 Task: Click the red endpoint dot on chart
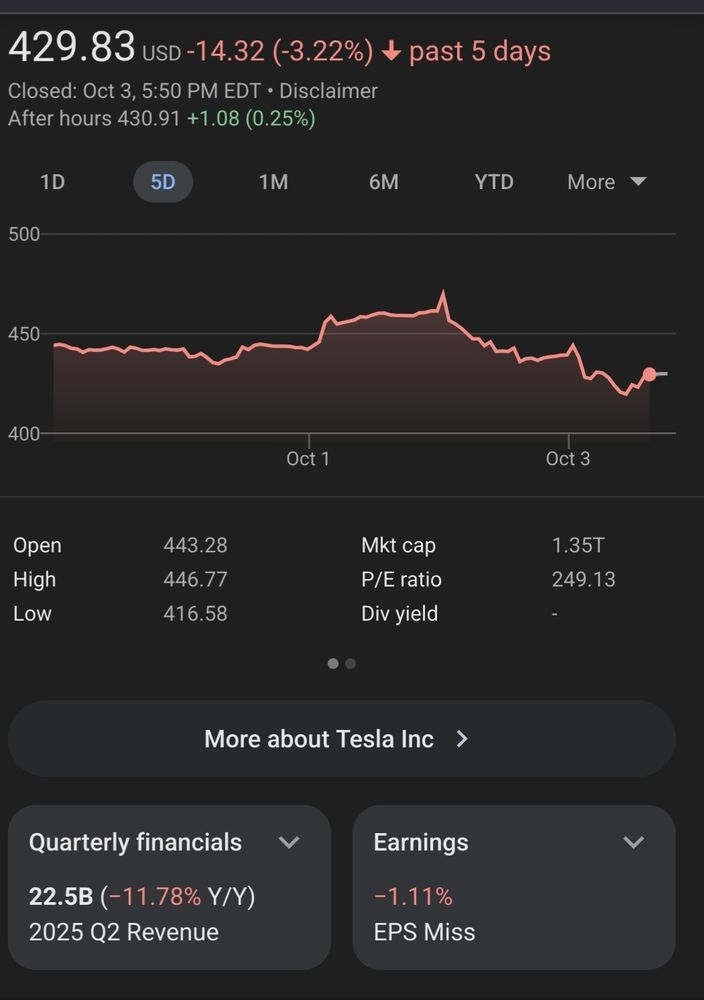point(650,374)
